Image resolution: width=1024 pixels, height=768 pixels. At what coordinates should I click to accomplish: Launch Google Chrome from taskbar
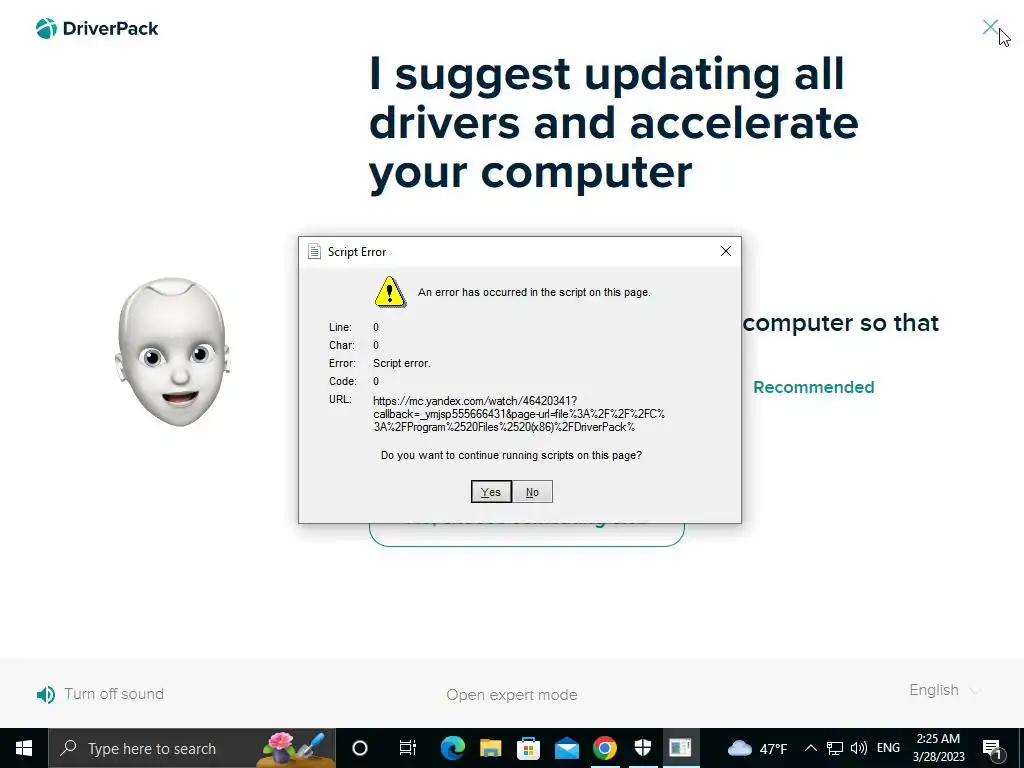(x=605, y=748)
